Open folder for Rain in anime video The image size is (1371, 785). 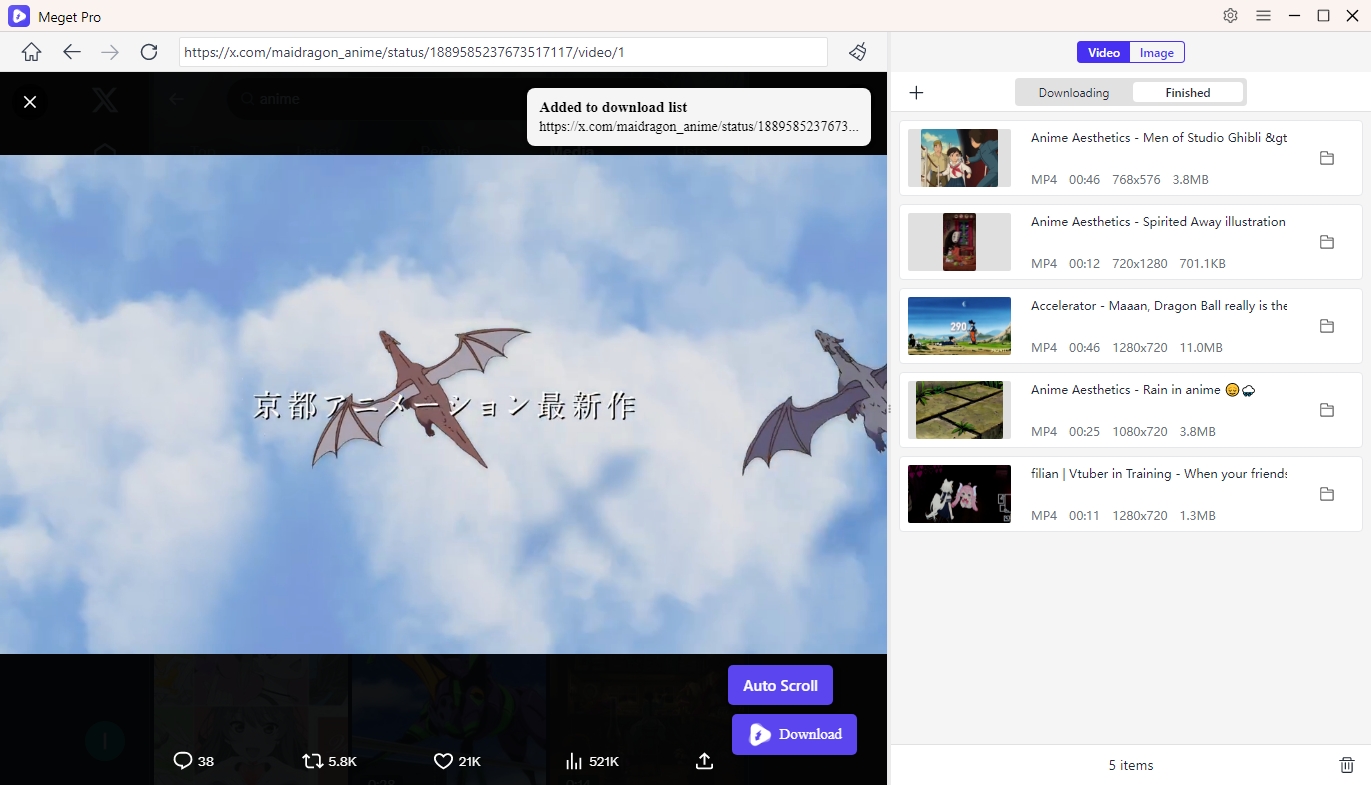click(x=1327, y=410)
